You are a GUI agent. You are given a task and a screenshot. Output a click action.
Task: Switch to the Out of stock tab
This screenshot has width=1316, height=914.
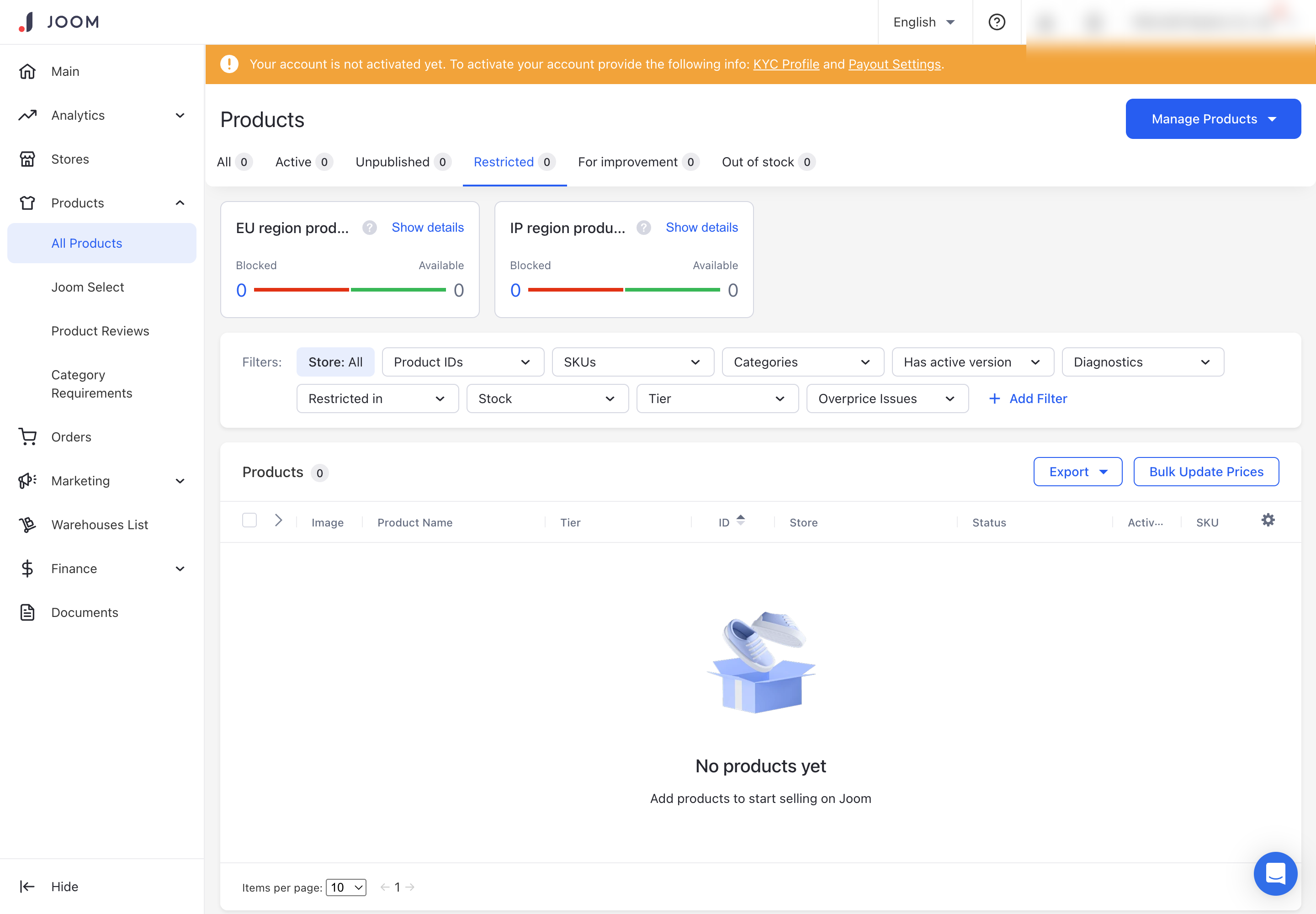point(769,162)
